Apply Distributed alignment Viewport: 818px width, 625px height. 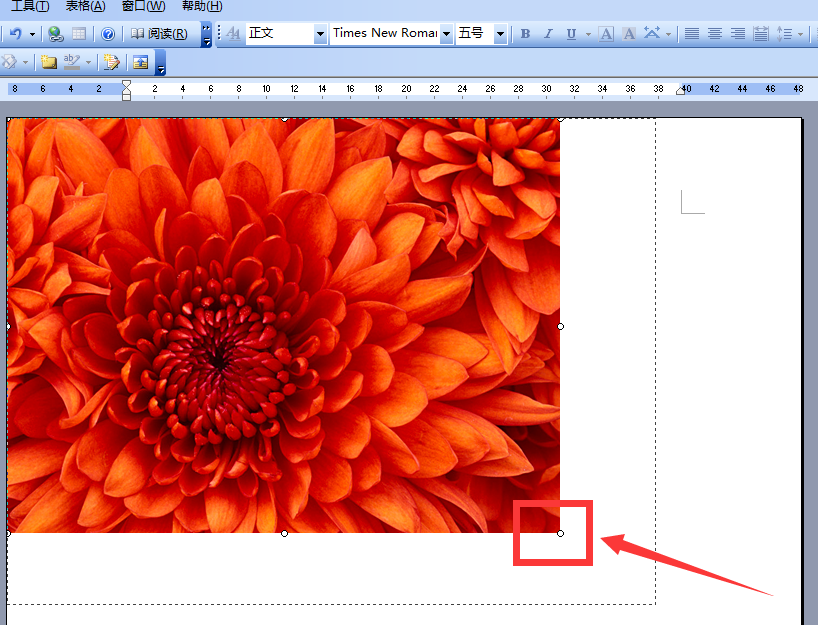(761, 34)
